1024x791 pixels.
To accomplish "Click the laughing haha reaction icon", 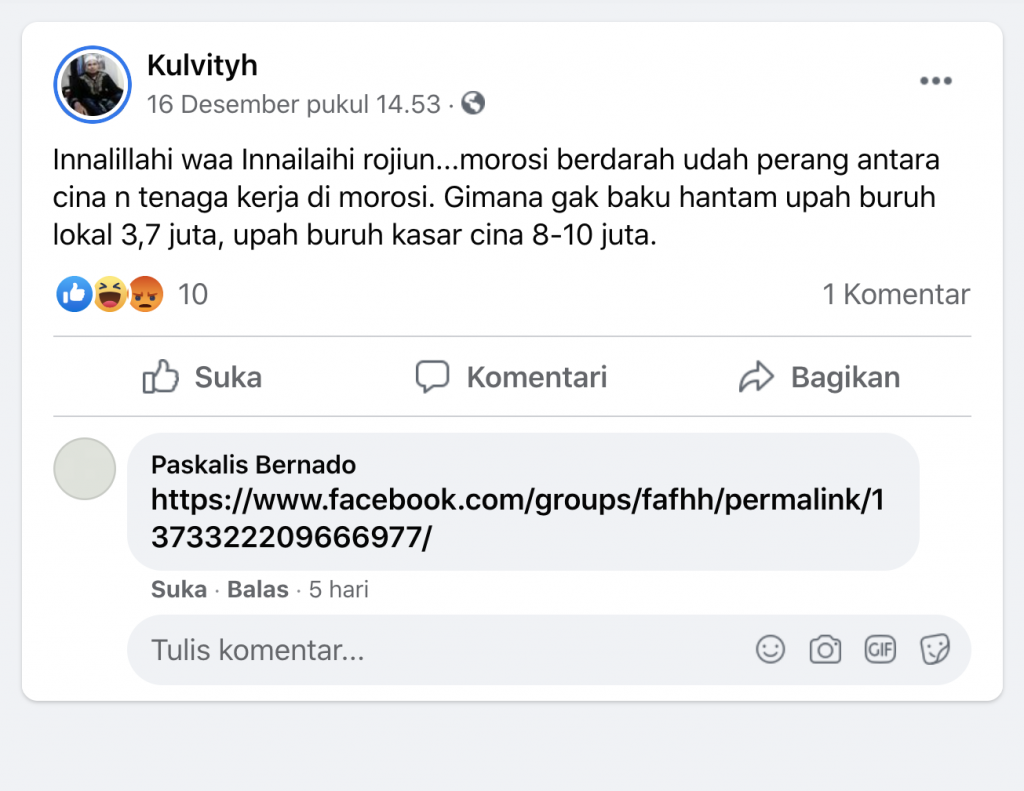I will pos(110,294).
